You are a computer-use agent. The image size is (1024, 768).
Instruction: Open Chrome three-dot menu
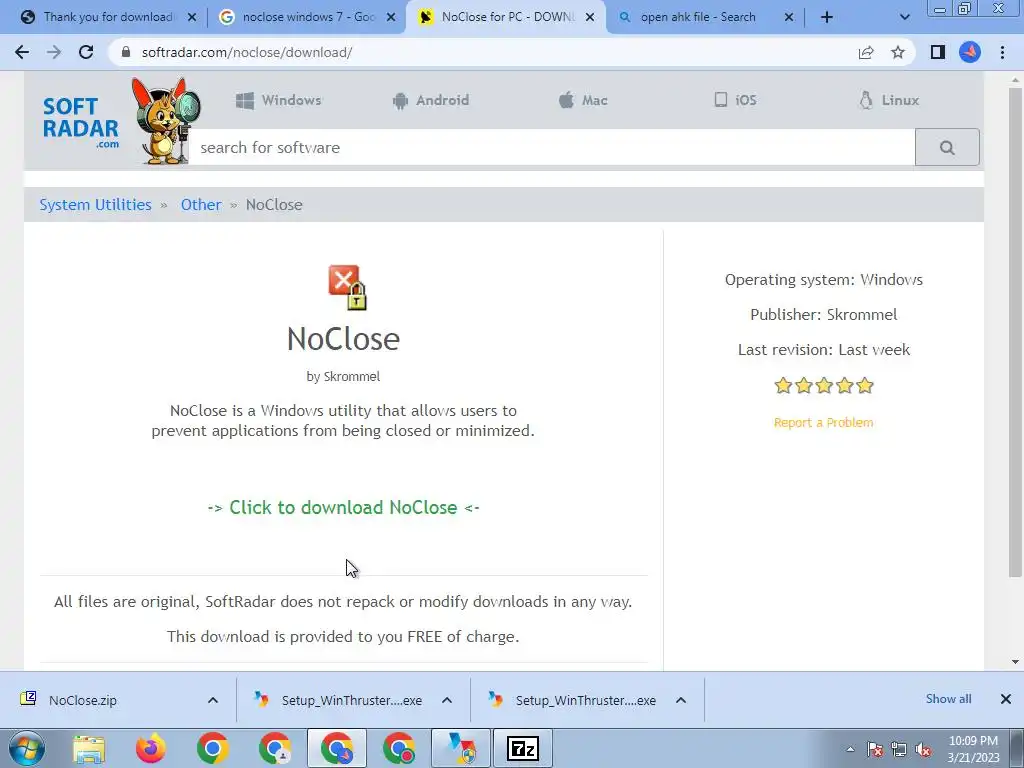[1002, 52]
